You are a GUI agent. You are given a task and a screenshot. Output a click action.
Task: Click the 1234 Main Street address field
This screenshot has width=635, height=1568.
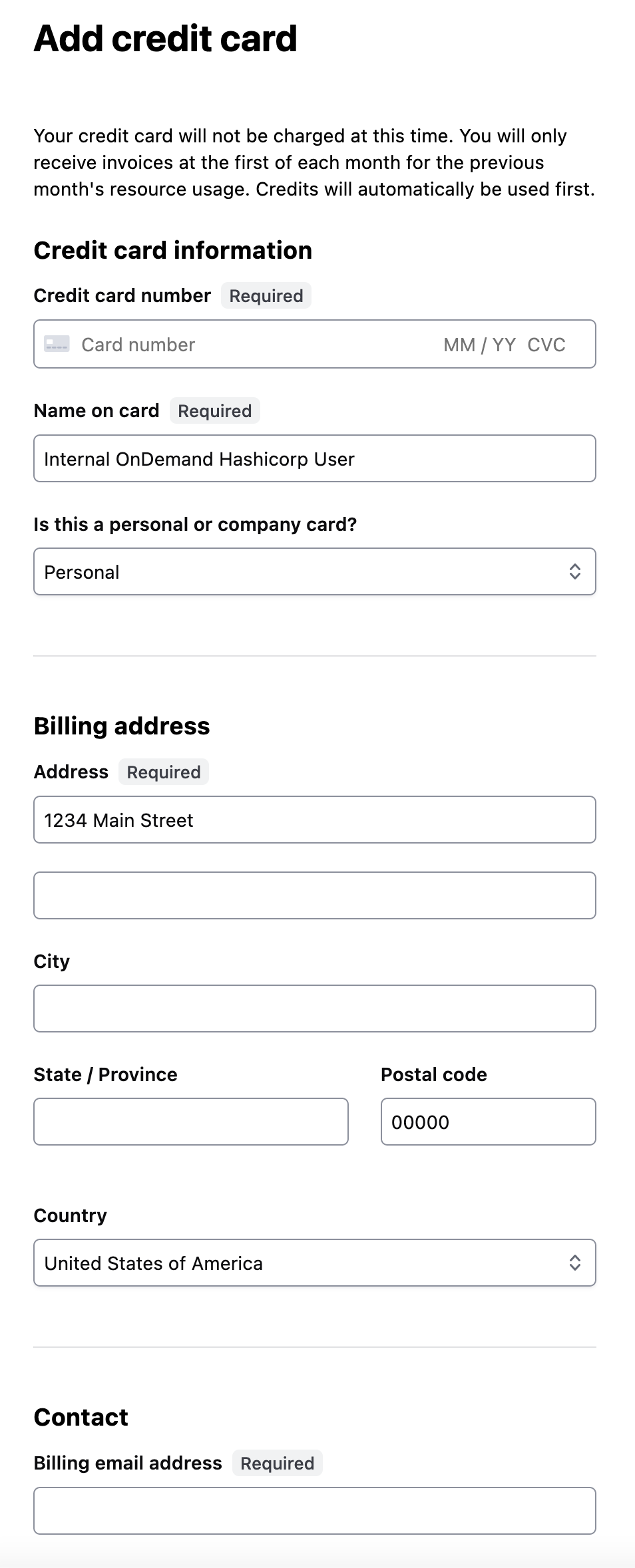click(x=314, y=820)
